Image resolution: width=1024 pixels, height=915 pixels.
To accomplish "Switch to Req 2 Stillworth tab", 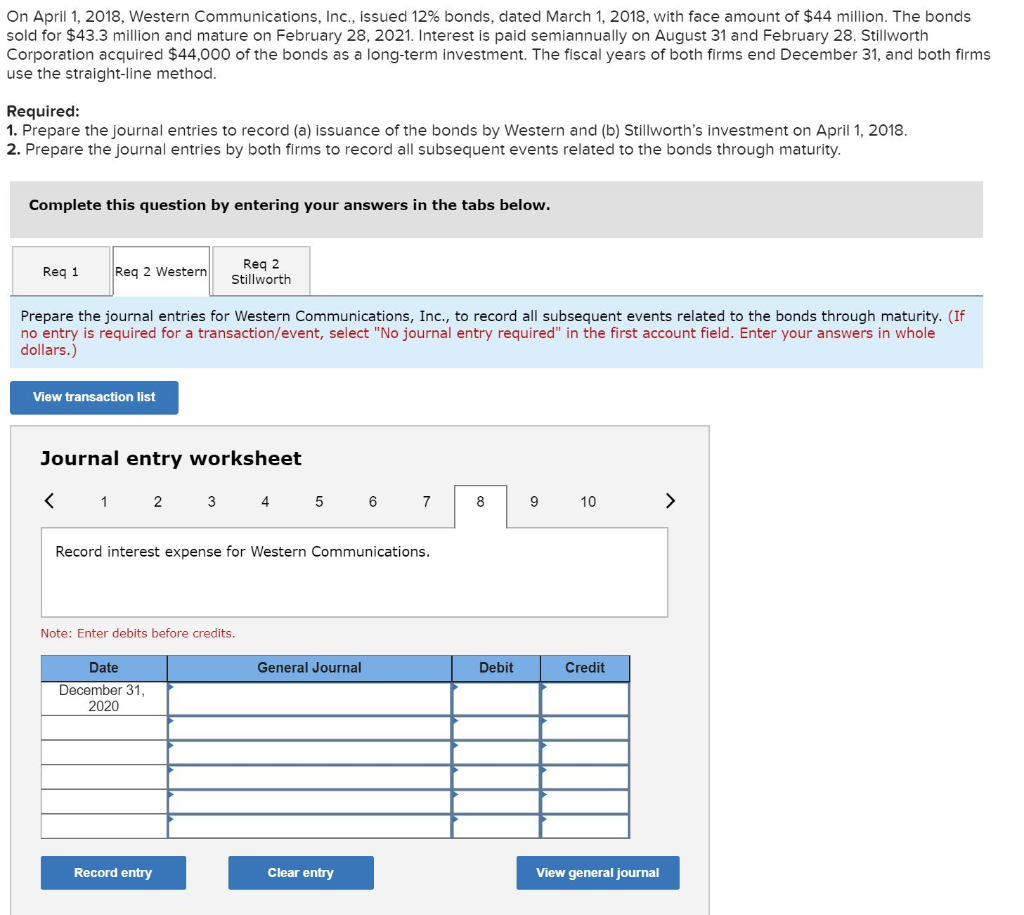I will pos(261,271).
